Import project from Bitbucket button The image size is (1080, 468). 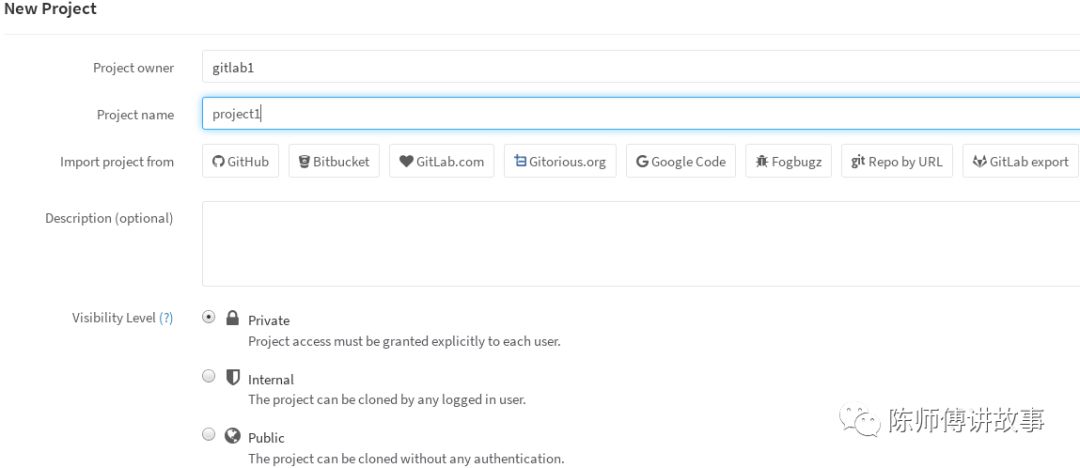(334, 162)
